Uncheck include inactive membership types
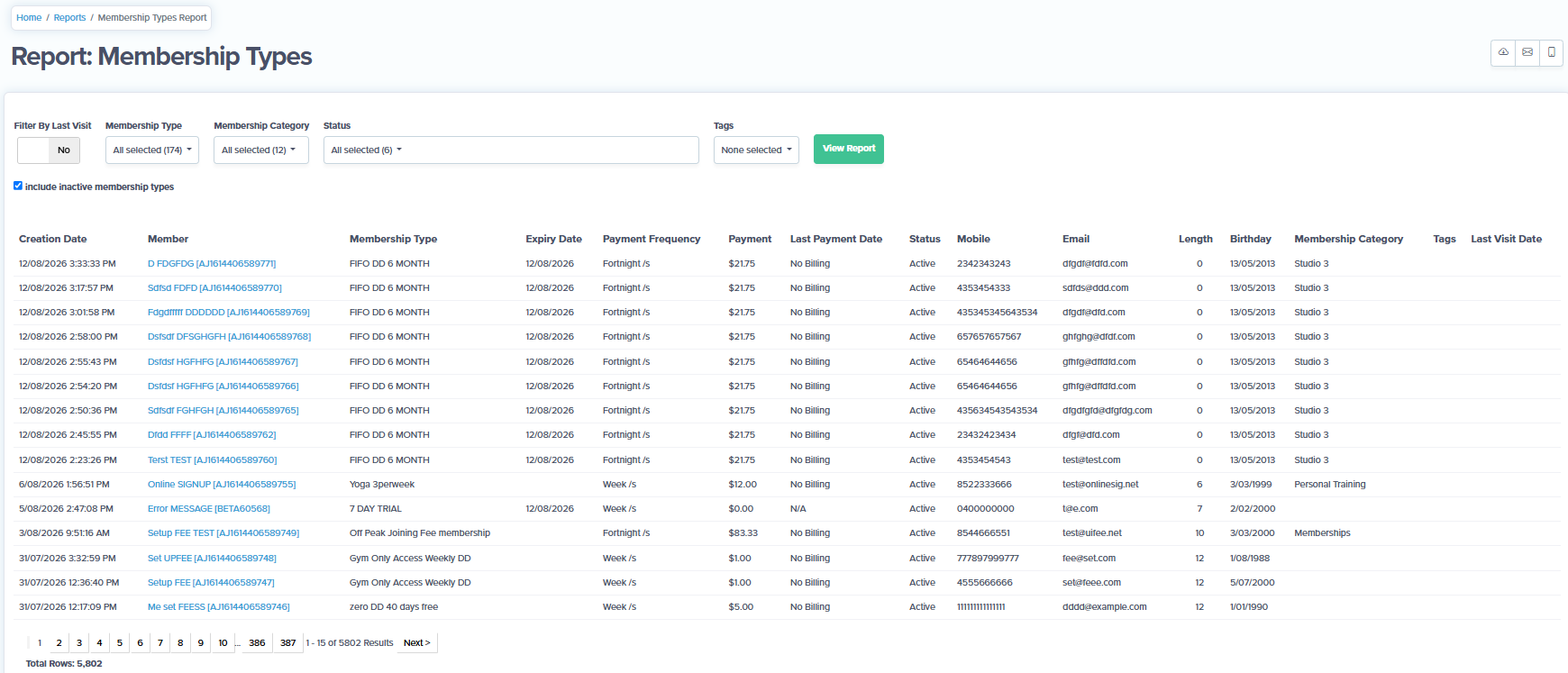The height and width of the screenshot is (673, 1568). coord(18,186)
